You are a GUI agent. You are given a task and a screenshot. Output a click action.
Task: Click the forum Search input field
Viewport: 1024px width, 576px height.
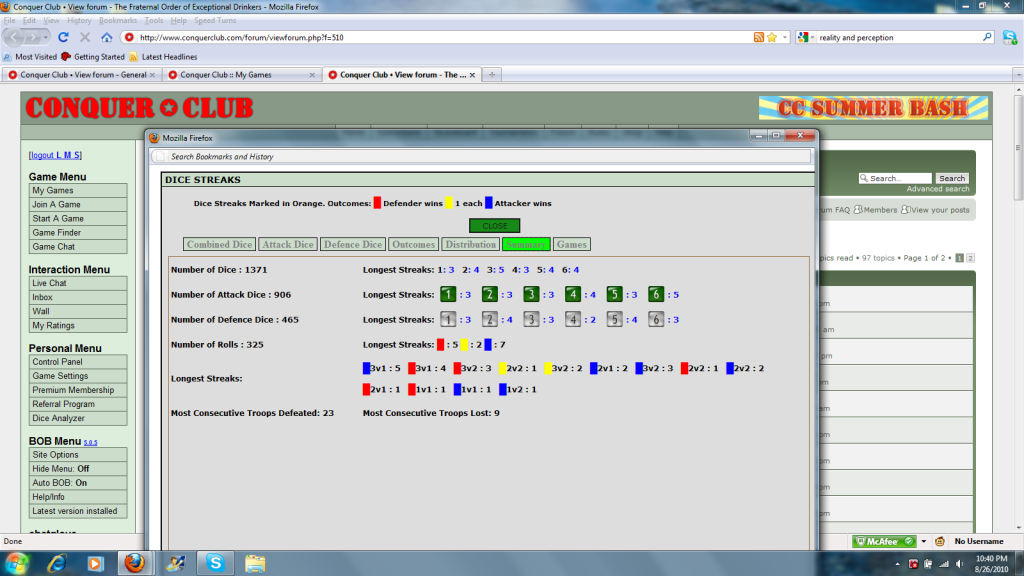point(895,178)
